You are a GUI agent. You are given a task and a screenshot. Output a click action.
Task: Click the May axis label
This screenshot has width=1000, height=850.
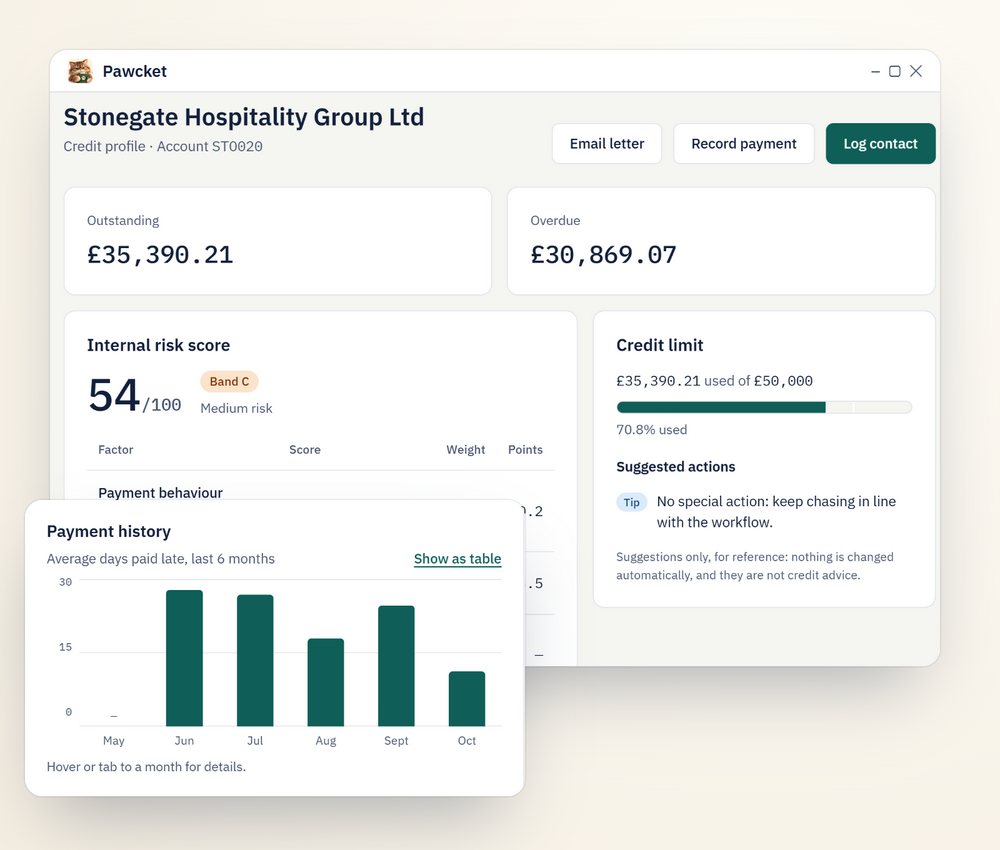tap(114, 740)
